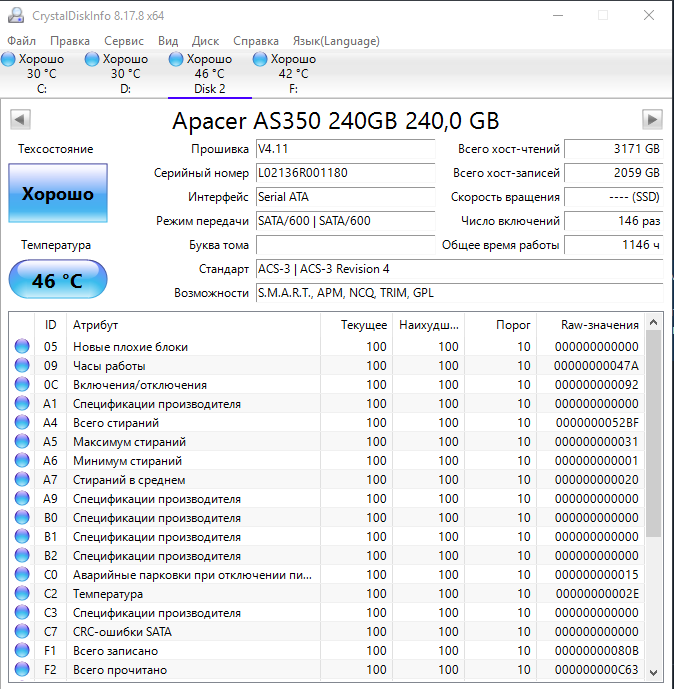
Task: Click the Интерфейс field Serial ATA
Action: 345,197
